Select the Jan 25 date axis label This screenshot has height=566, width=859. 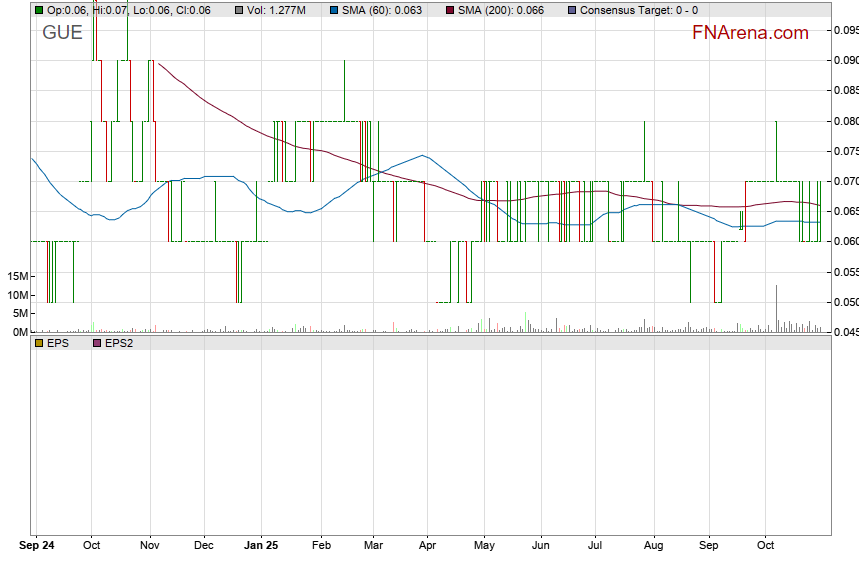pos(261,546)
